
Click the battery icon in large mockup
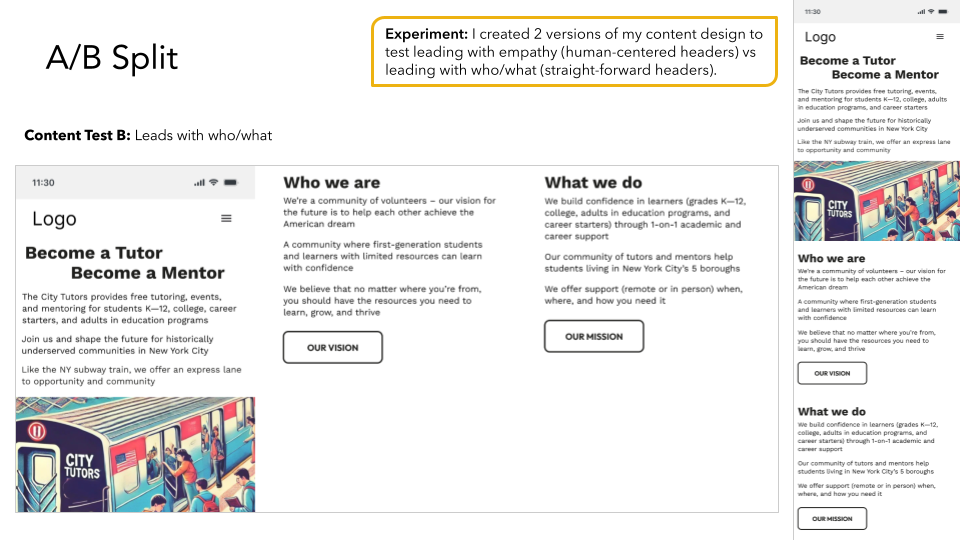(x=230, y=182)
